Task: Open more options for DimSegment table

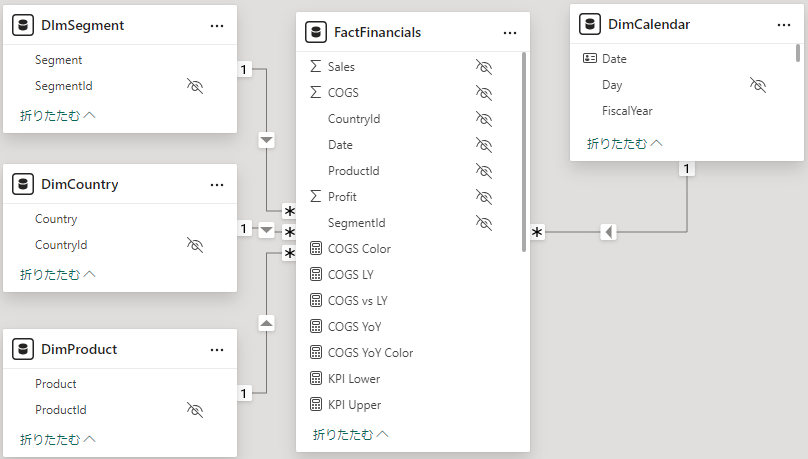Action: (x=217, y=26)
